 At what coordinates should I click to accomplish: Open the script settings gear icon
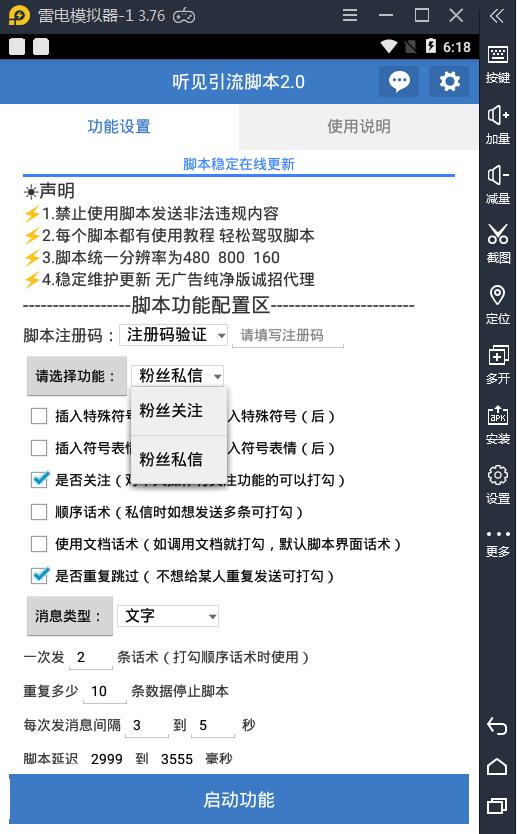[x=449, y=81]
